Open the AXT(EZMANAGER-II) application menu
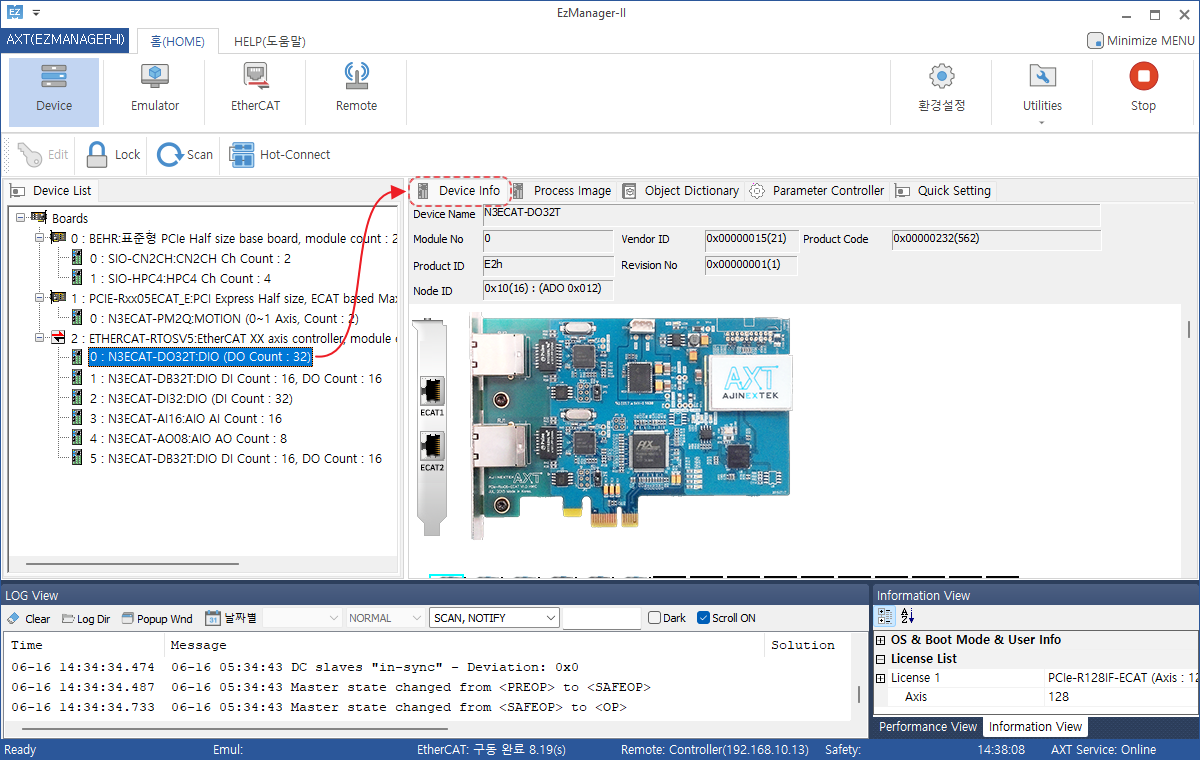This screenshot has height=760, width=1200. tap(65, 41)
